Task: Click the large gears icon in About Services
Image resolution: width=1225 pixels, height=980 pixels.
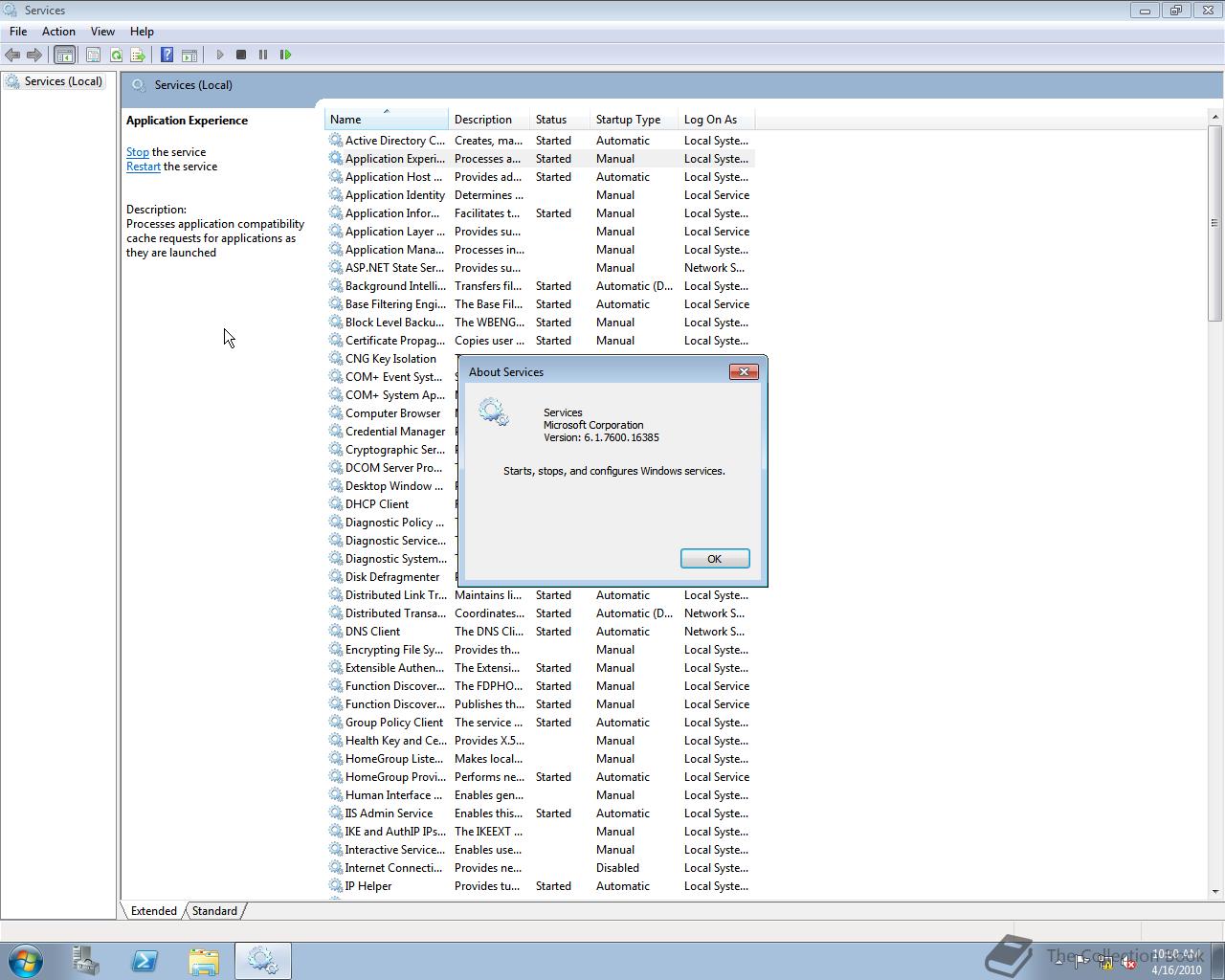Action: pos(494,412)
